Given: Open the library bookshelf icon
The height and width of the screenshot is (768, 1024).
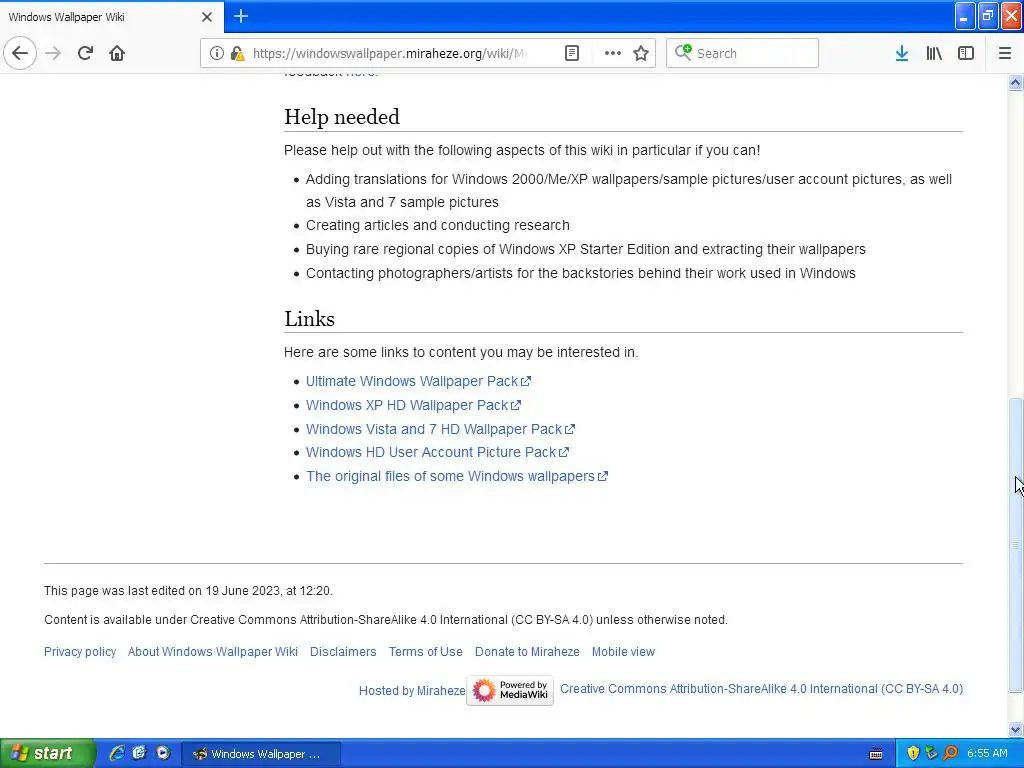Looking at the screenshot, I should pos(934,54).
